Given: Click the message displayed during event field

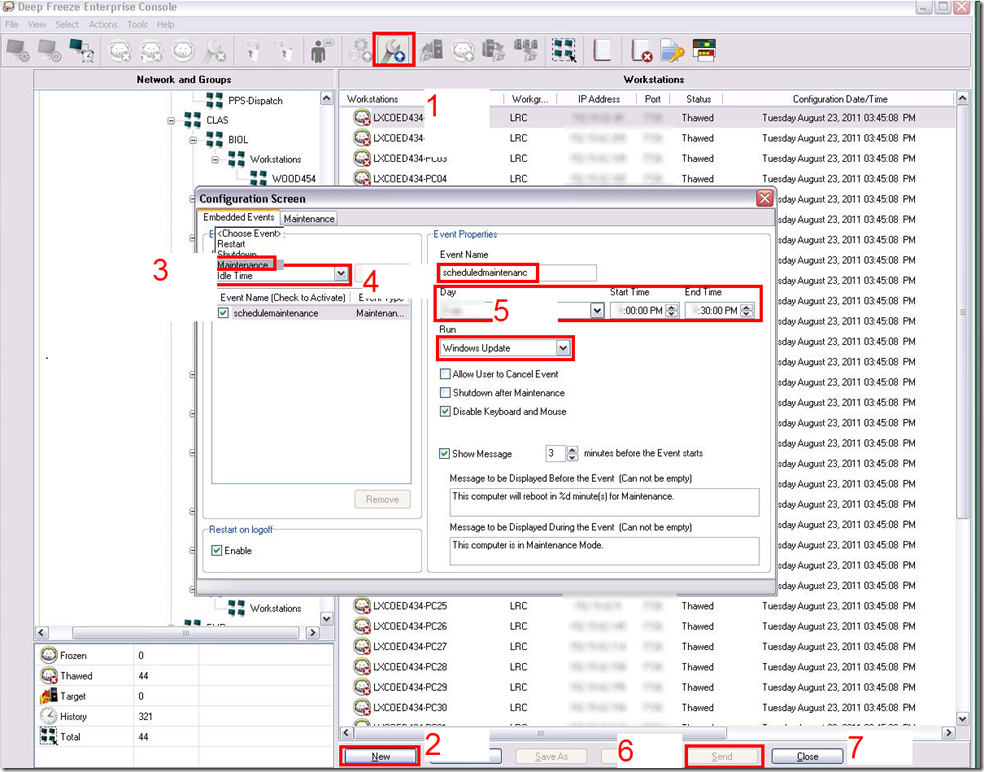Looking at the screenshot, I should [x=604, y=550].
